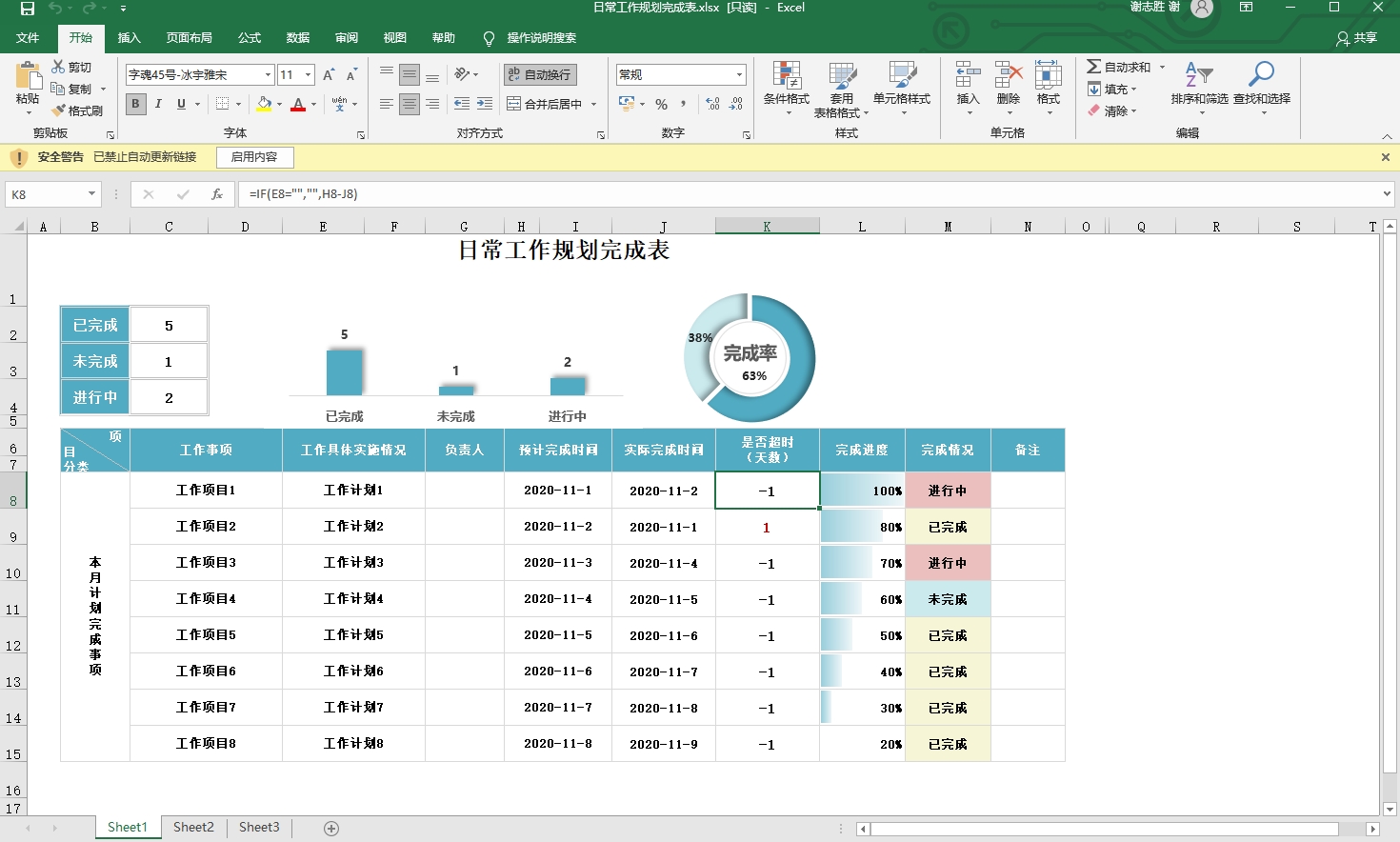Open the number format (常规) dropdown
The width and height of the screenshot is (1400, 842).
739,74
